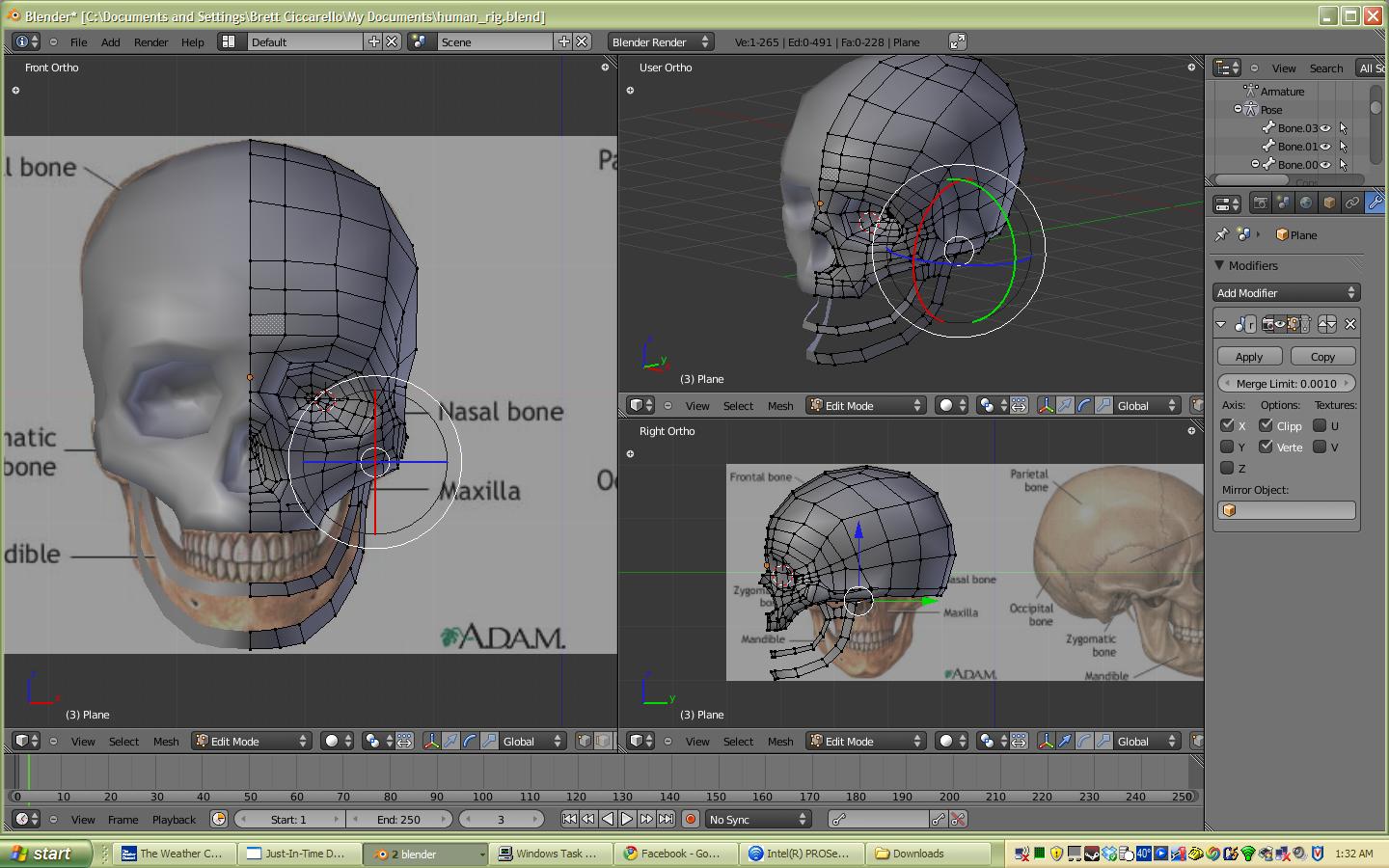Viewport: 1389px width, 868px height.
Task: Enable the X axis mirror checkbox
Action: point(1227,425)
